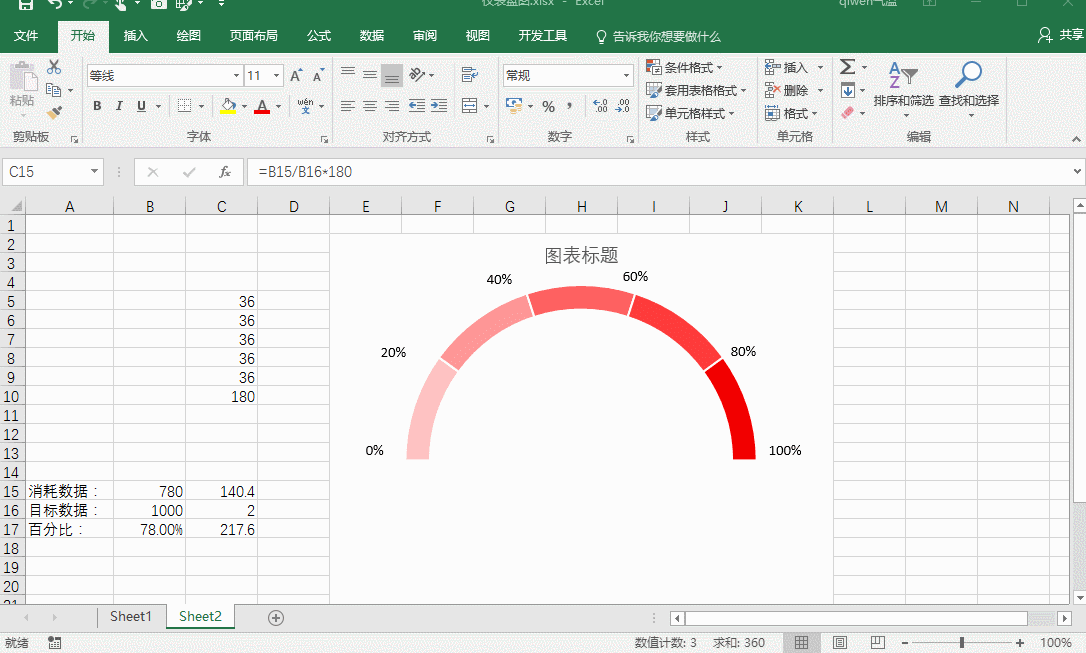The image size is (1086, 653).
Task: Open number format dropdown 常规
Action: (x=626, y=75)
